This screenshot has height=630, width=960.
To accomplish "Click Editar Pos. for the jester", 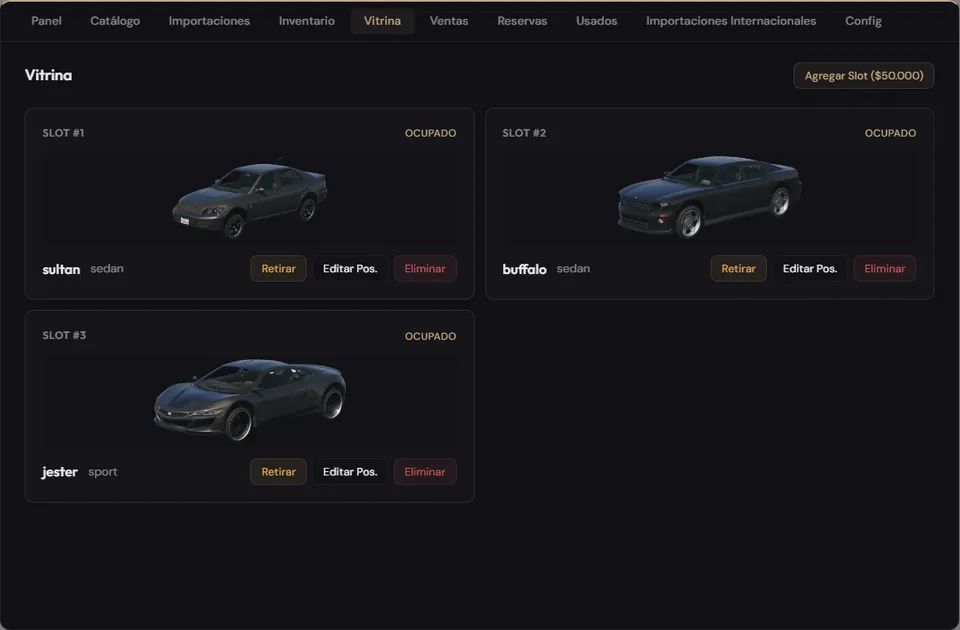I will [x=350, y=472].
